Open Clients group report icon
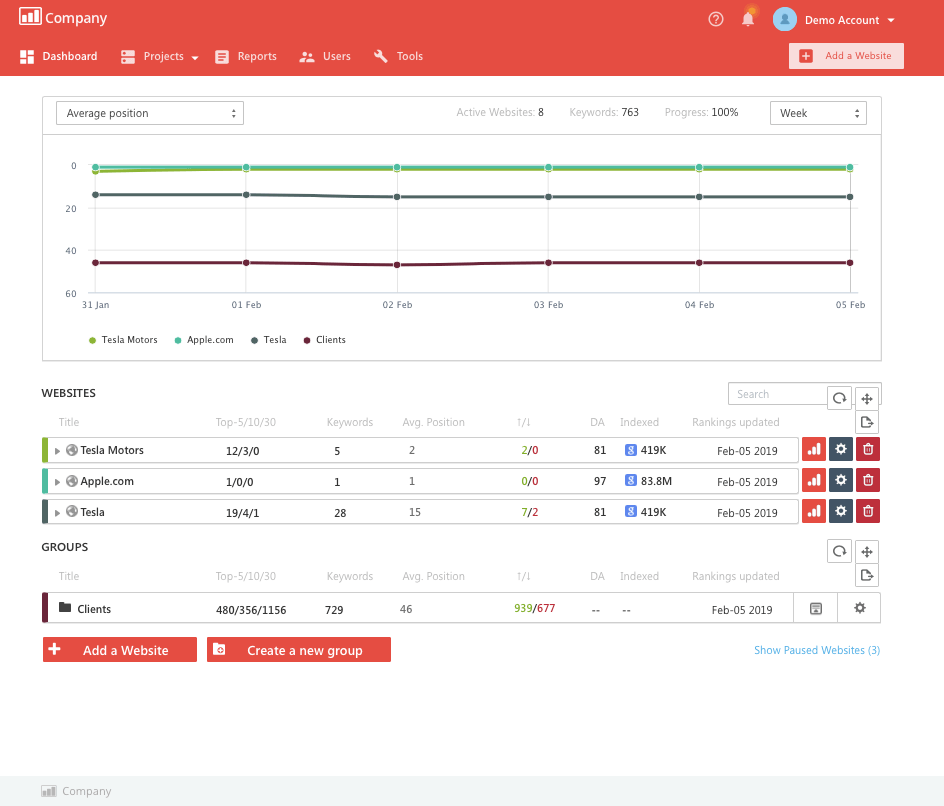The height and width of the screenshot is (806, 944). [816, 609]
